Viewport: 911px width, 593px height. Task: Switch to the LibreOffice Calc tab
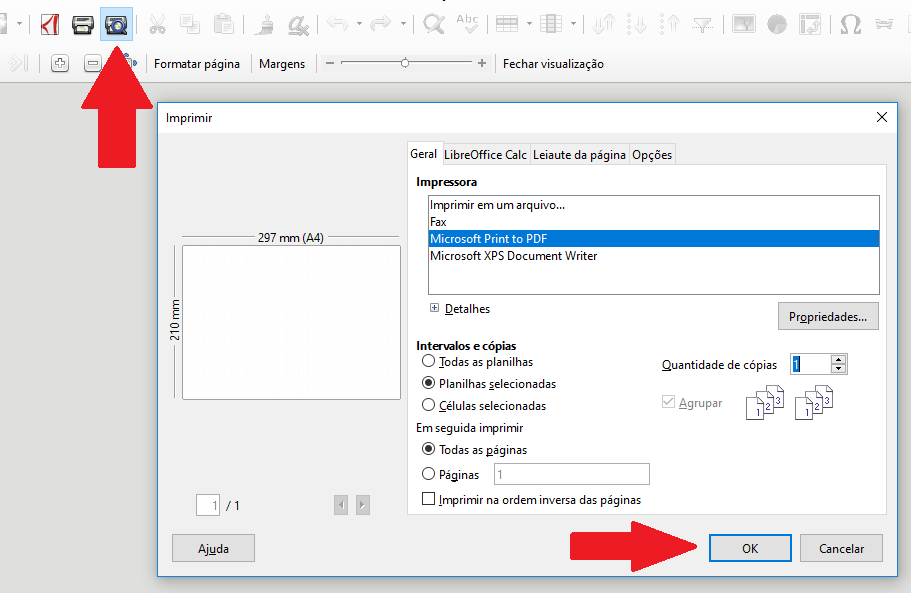[x=485, y=154]
